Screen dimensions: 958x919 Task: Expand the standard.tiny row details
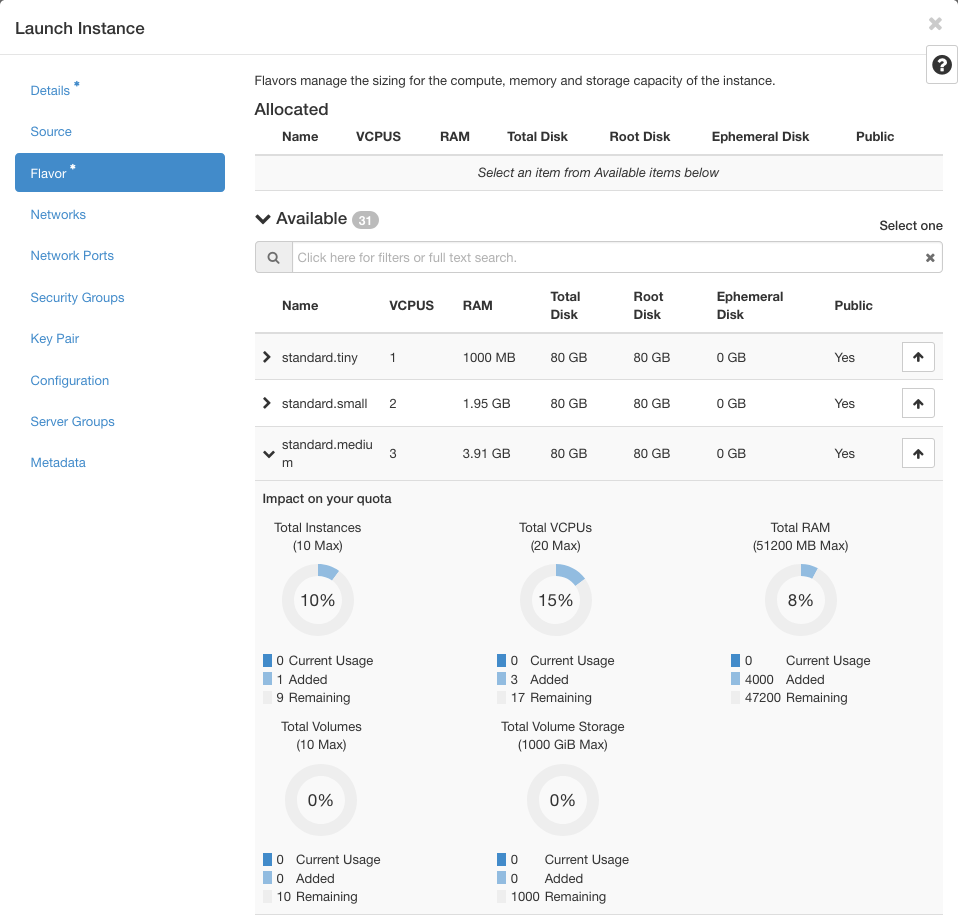coord(267,357)
